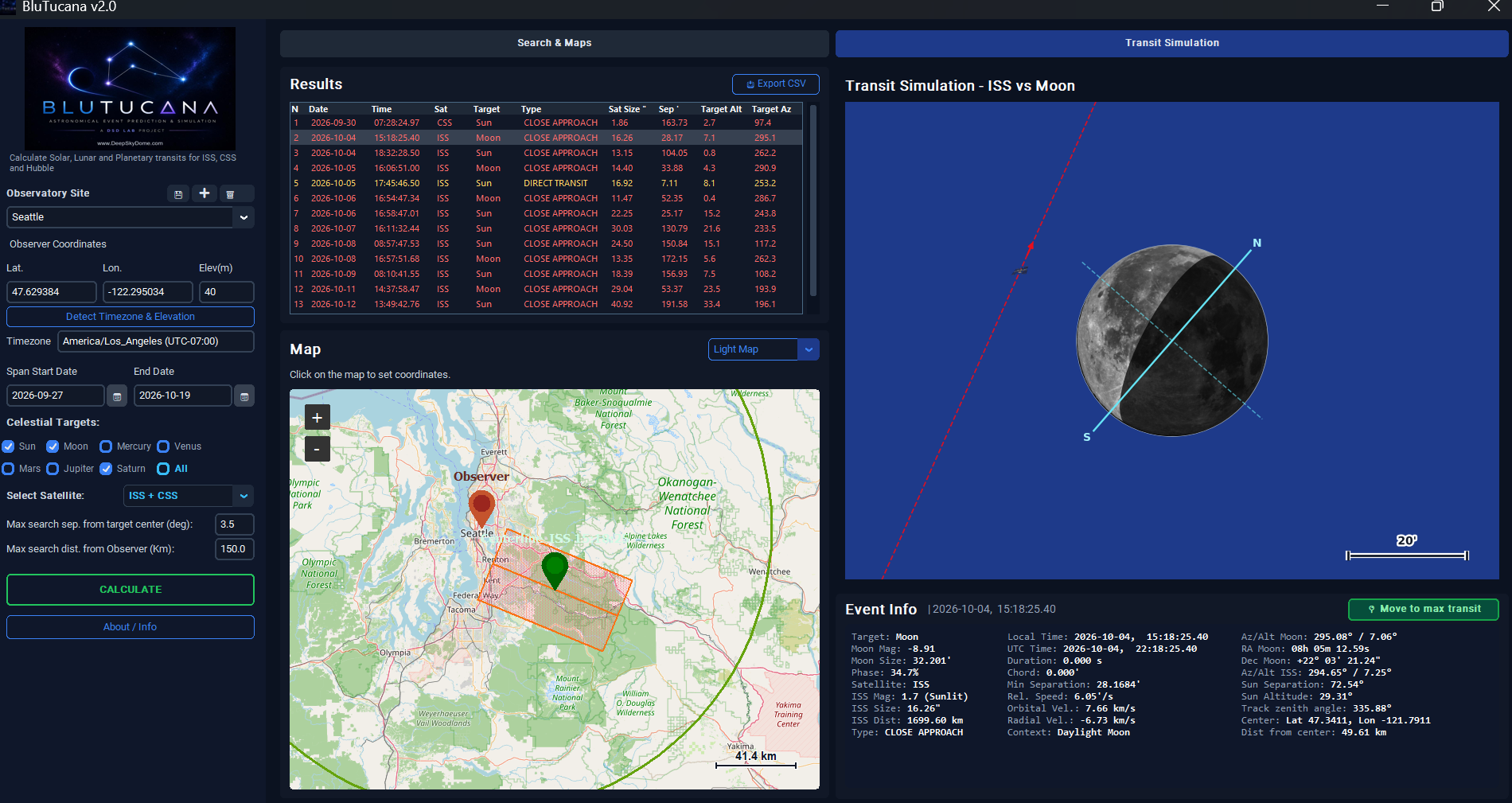Screen dimensions: 1512x803
Task: Enable the Mars target checkbox
Action: [8, 469]
